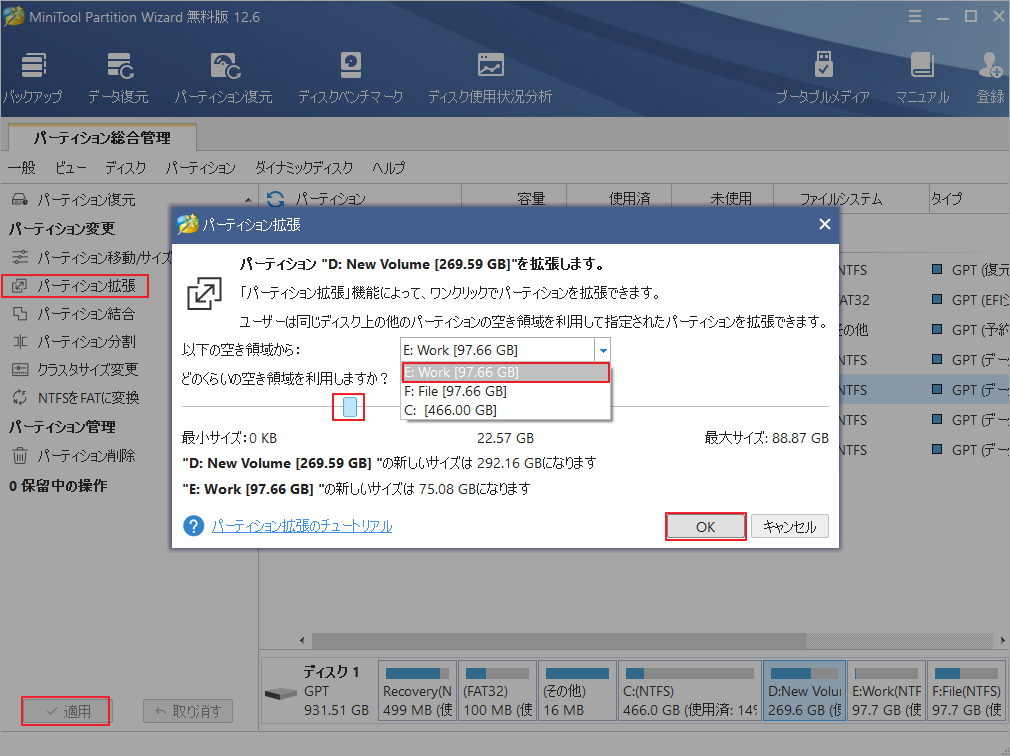Launch データ復元 data recovery
The image size is (1010, 756).
pos(119,79)
